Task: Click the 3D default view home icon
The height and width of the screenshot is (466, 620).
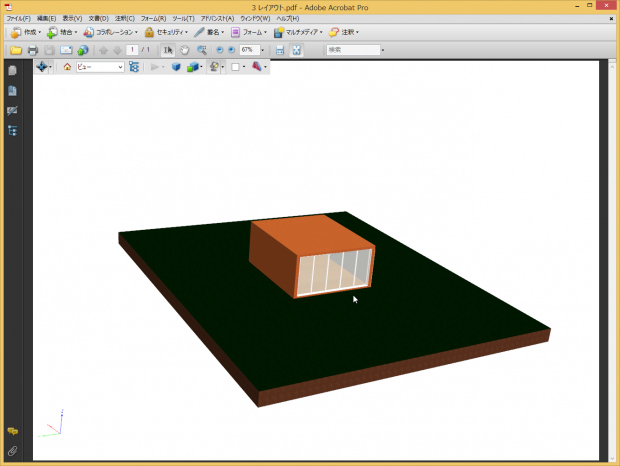Action: click(x=67, y=67)
